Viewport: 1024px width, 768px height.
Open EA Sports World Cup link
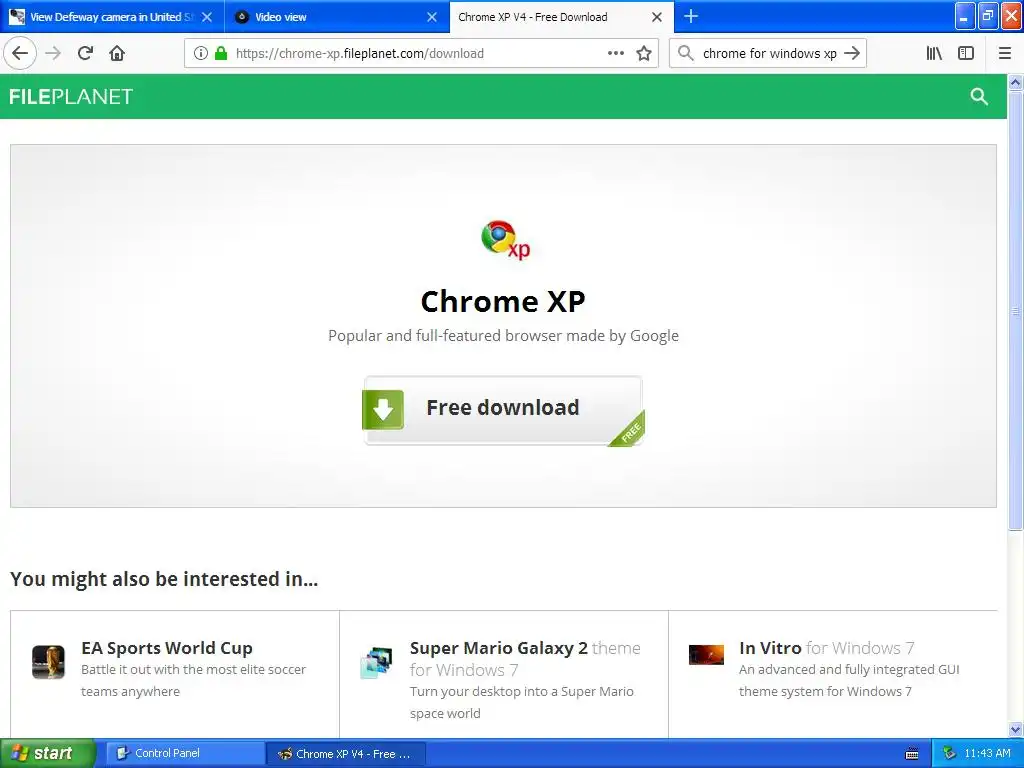[x=167, y=648]
